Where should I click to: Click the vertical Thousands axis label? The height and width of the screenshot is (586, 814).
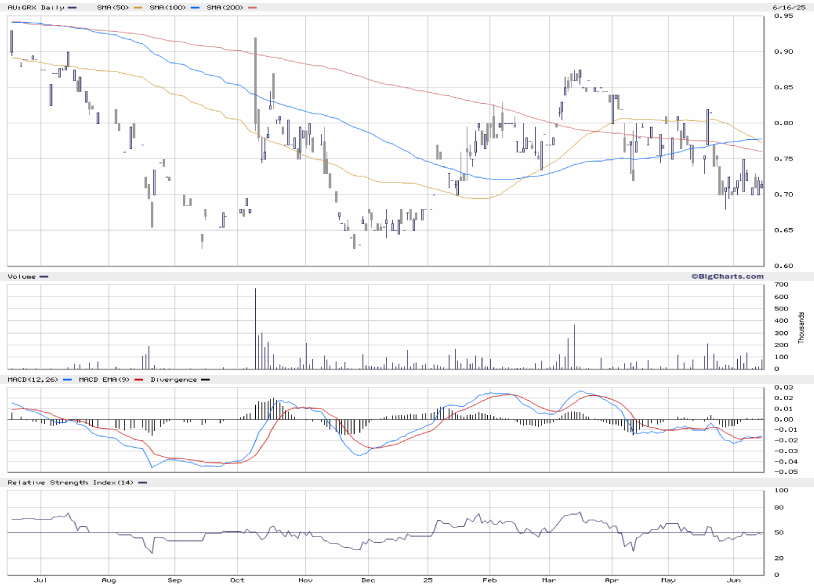802,327
